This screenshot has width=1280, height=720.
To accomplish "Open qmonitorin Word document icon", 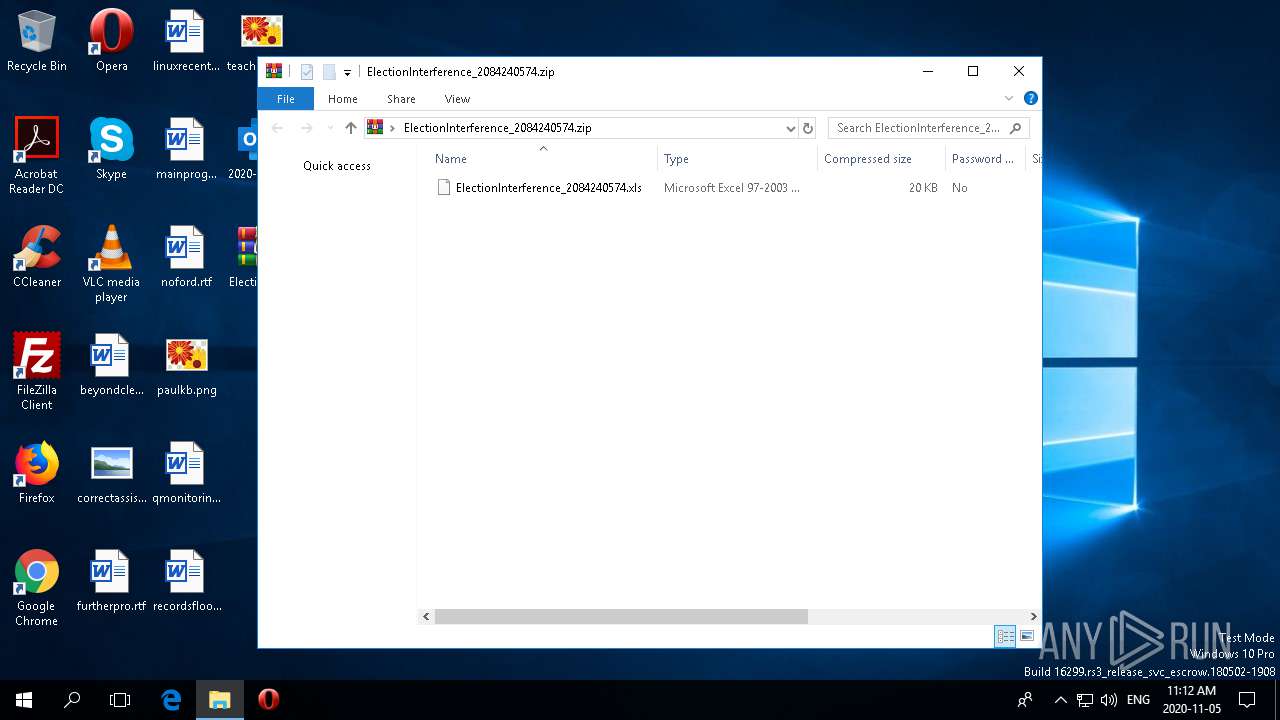I will (x=186, y=472).
